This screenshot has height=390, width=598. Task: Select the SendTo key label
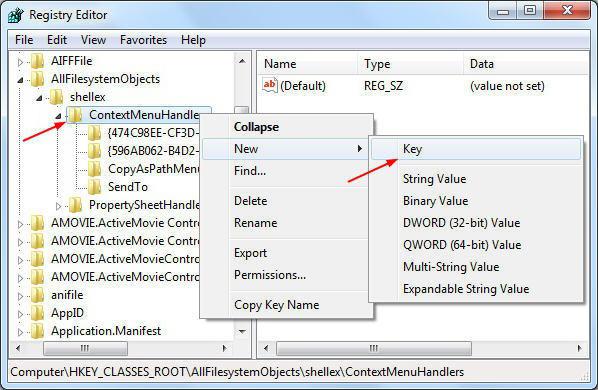point(128,187)
